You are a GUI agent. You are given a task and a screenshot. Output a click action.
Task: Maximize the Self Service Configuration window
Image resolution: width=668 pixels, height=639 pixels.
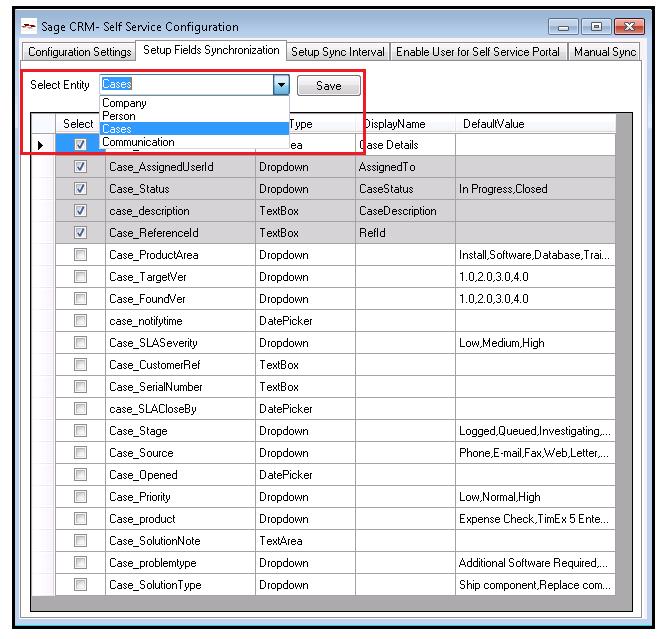pos(596,27)
